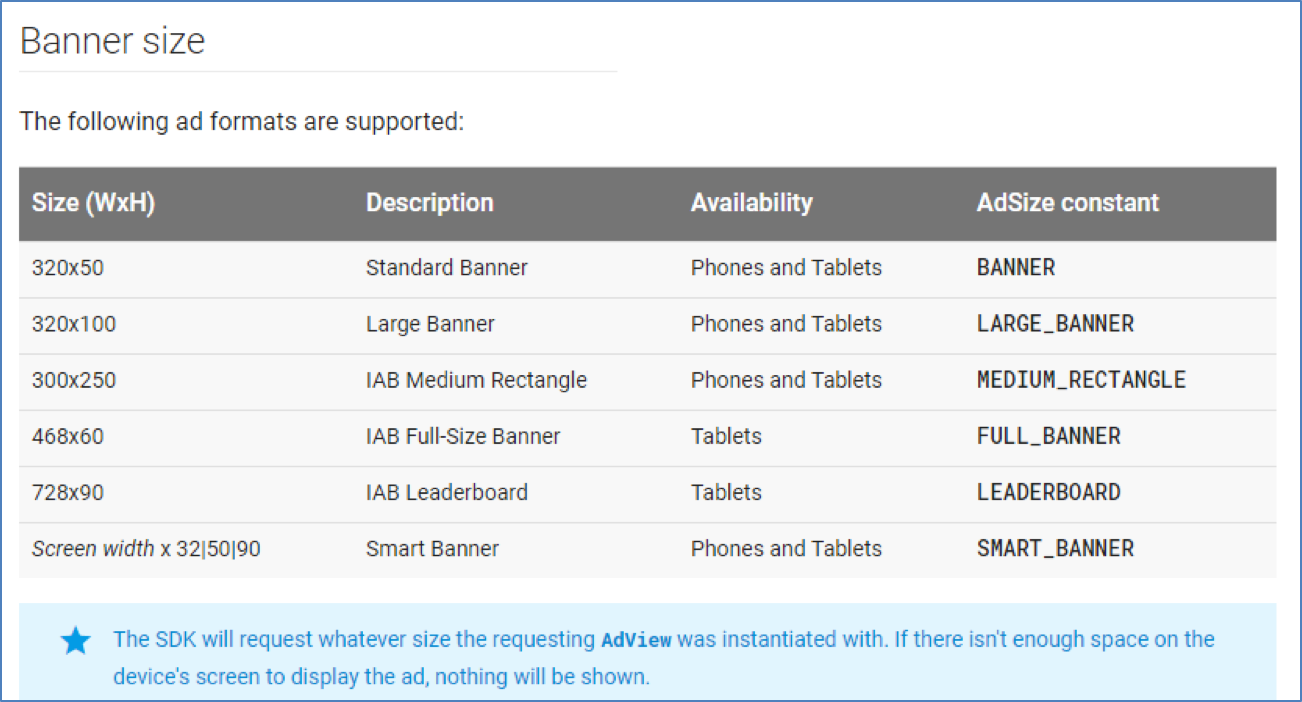Select the AdSize constant column header
Viewport: 1302px width, 702px height.
click(x=1067, y=203)
